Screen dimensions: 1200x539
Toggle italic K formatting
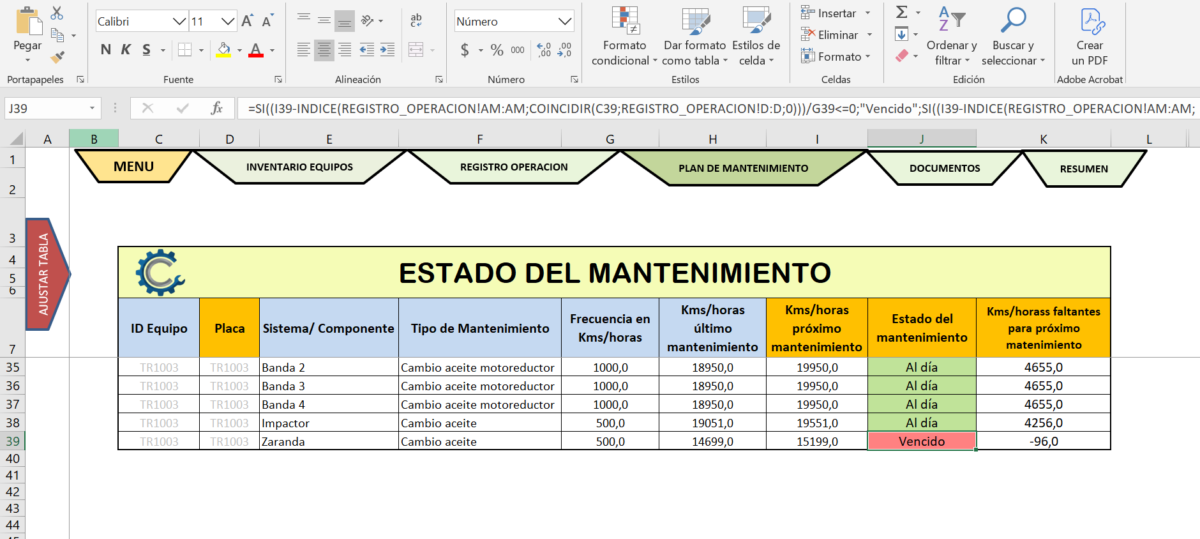coord(127,50)
